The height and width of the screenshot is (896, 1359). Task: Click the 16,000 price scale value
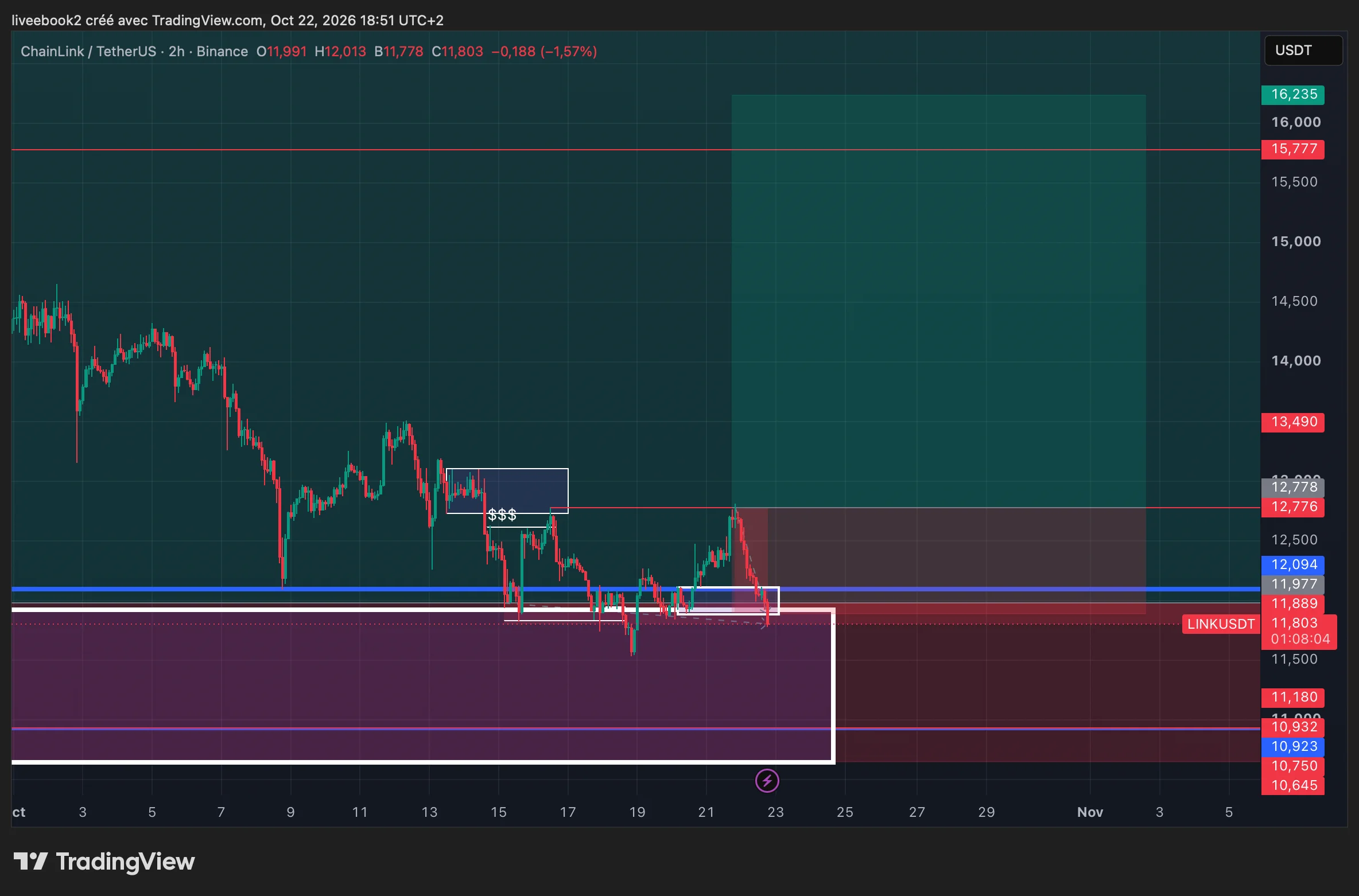(x=1296, y=122)
